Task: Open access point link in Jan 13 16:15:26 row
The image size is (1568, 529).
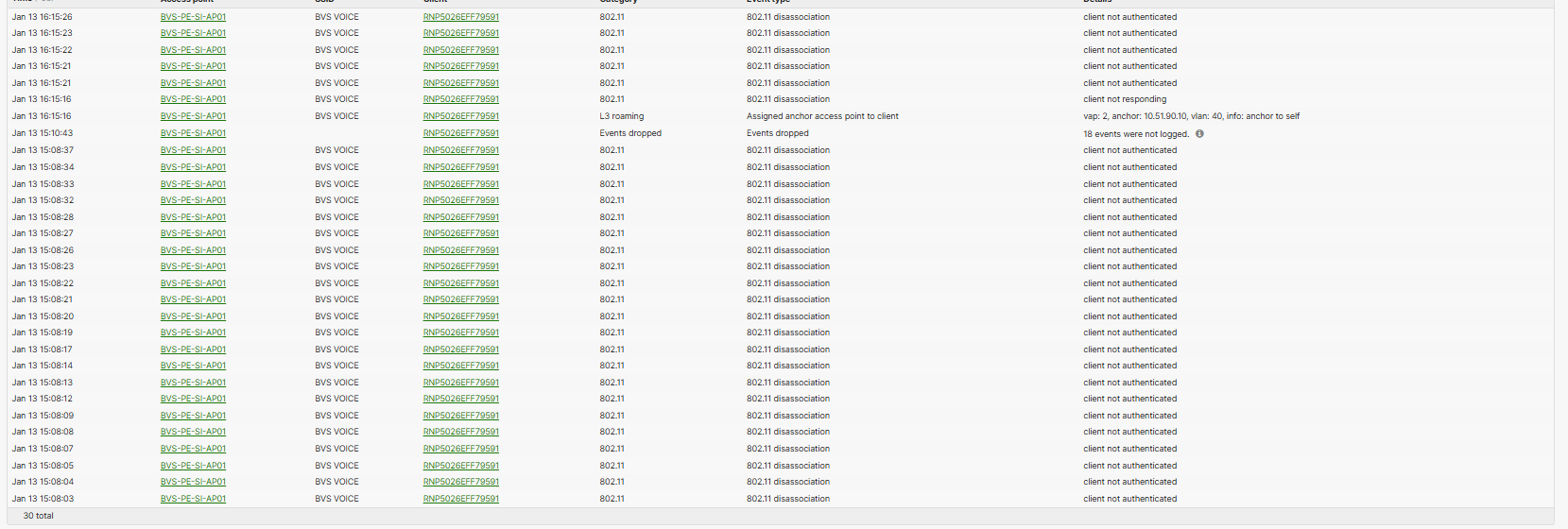Action: coord(193,17)
